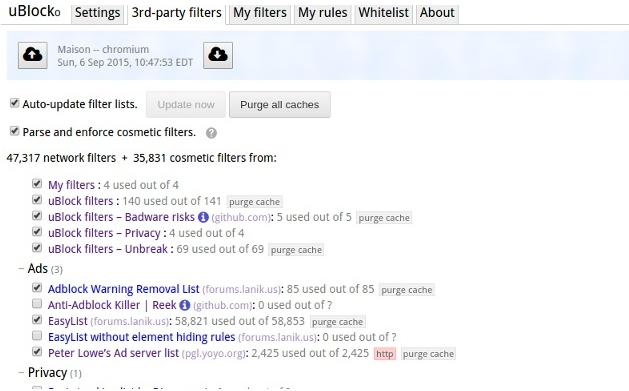
Task: Switch to the My rules tab
Action: 323,13
